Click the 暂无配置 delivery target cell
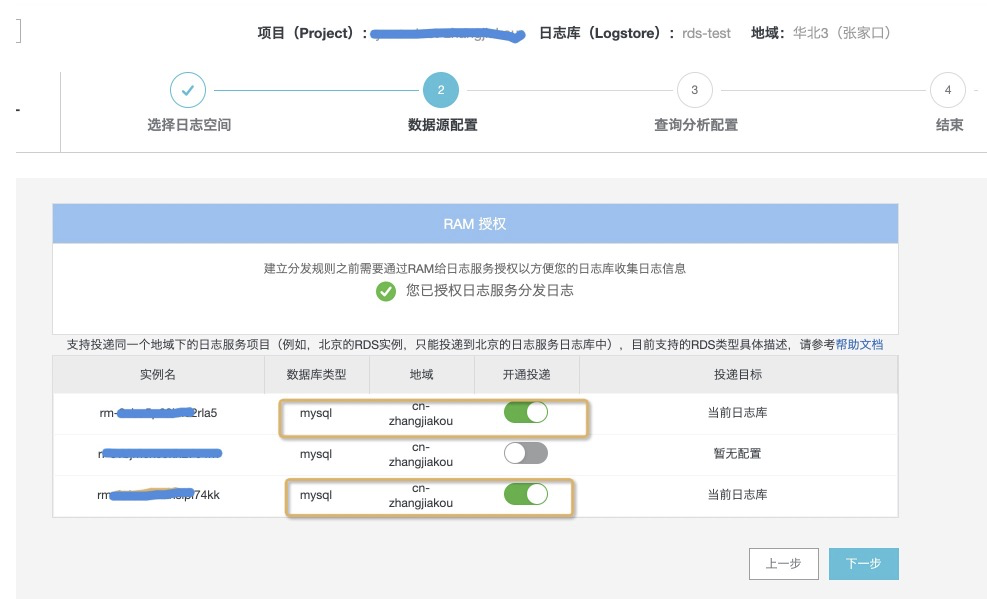This screenshot has width=987, height=599. [x=737, y=454]
